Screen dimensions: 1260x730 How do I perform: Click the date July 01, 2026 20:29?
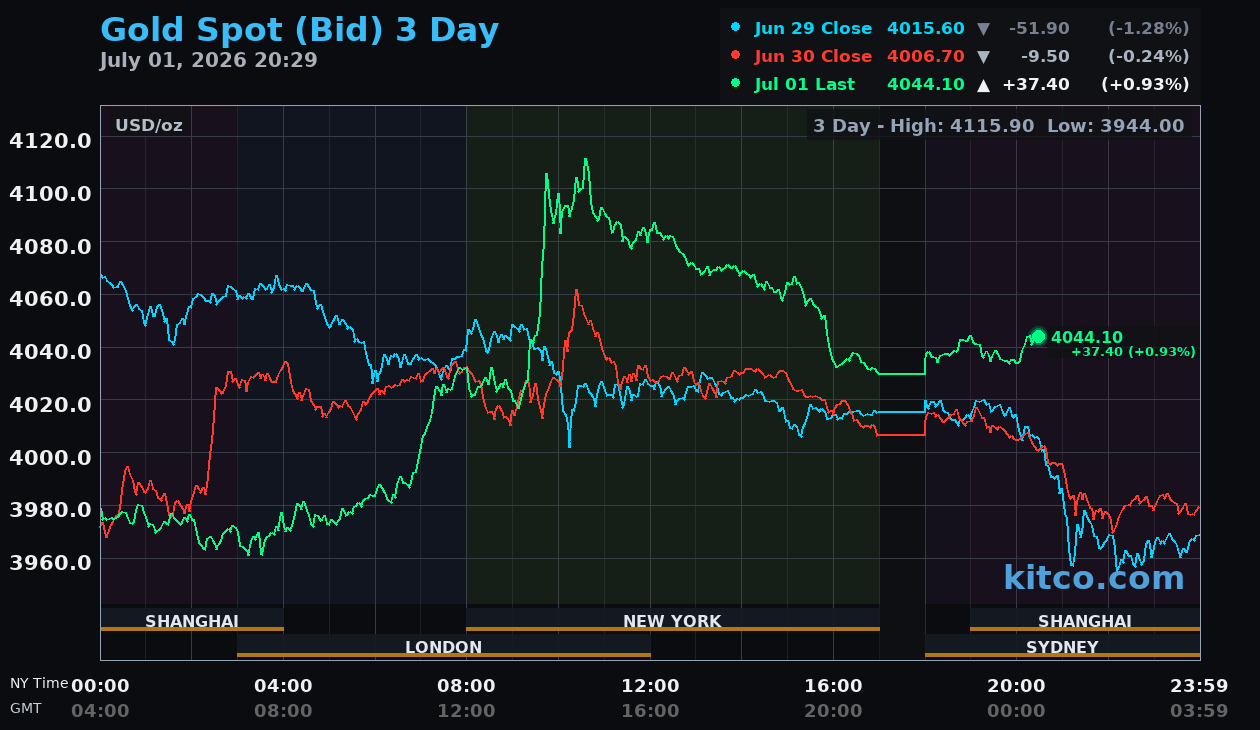click(x=208, y=60)
